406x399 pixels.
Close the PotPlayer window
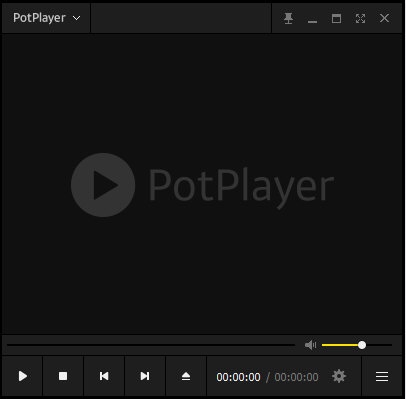click(x=384, y=18)
